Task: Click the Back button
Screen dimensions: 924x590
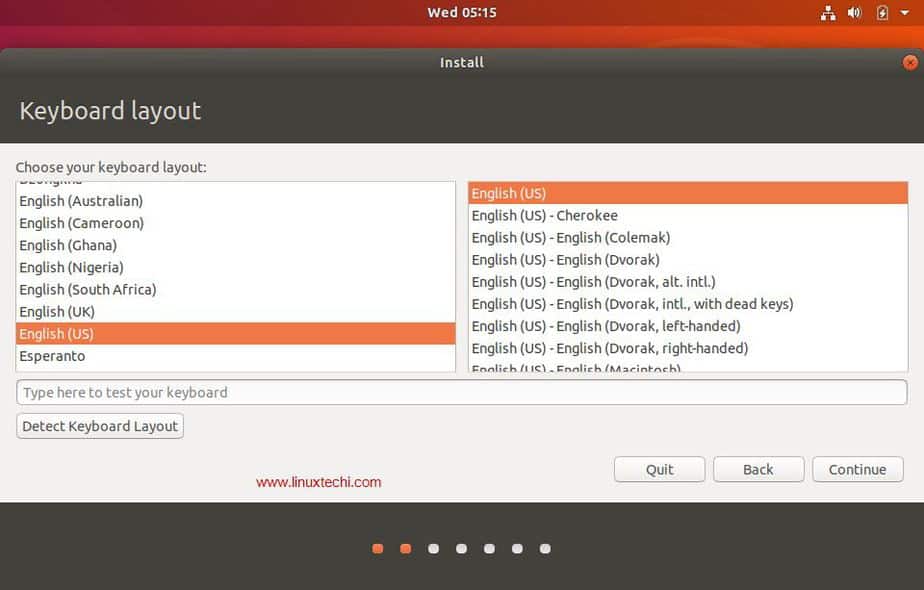Action: click(757, 469)
